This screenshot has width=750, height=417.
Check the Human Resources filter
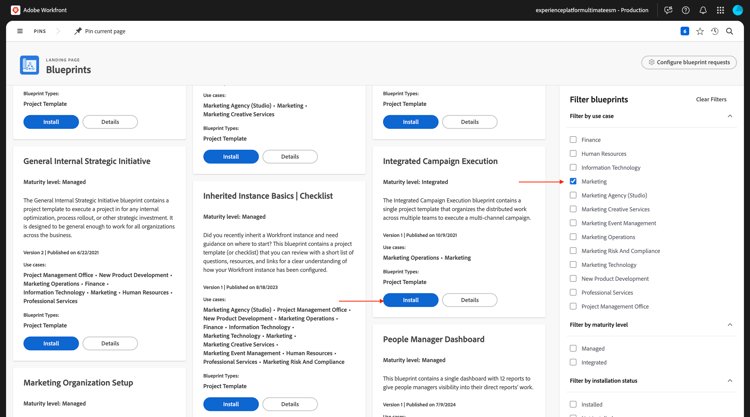[x=573, y=154]
